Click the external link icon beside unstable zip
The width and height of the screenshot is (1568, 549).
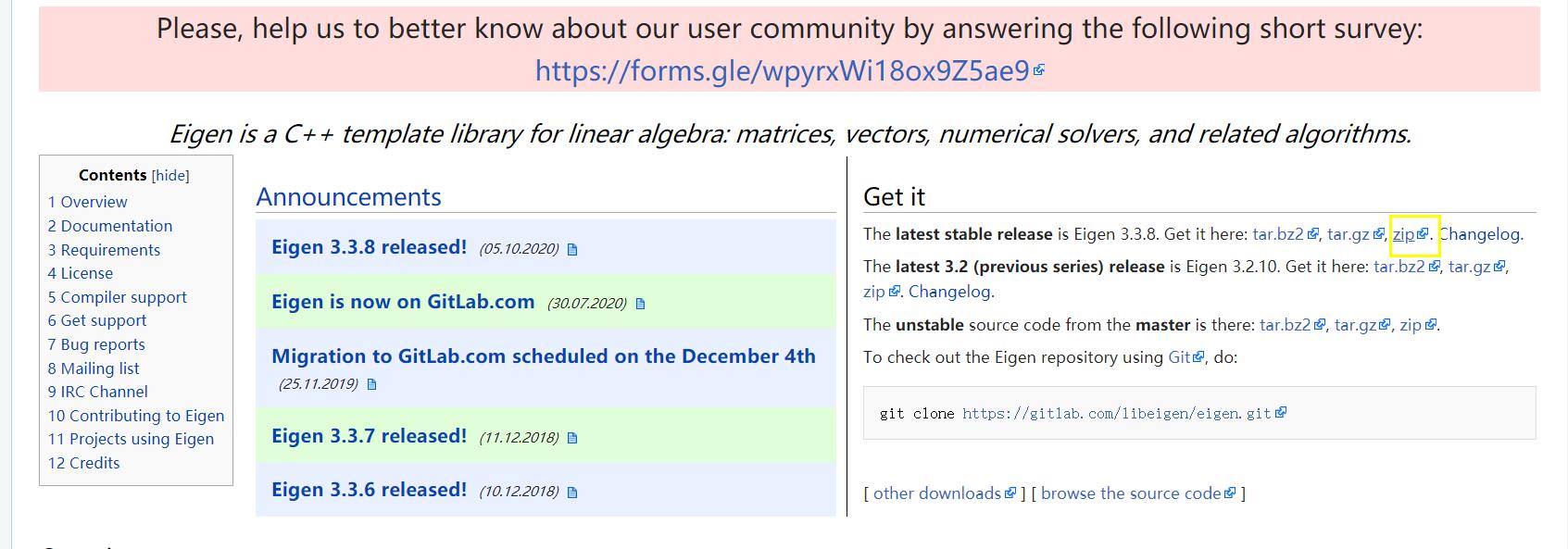1430,325
